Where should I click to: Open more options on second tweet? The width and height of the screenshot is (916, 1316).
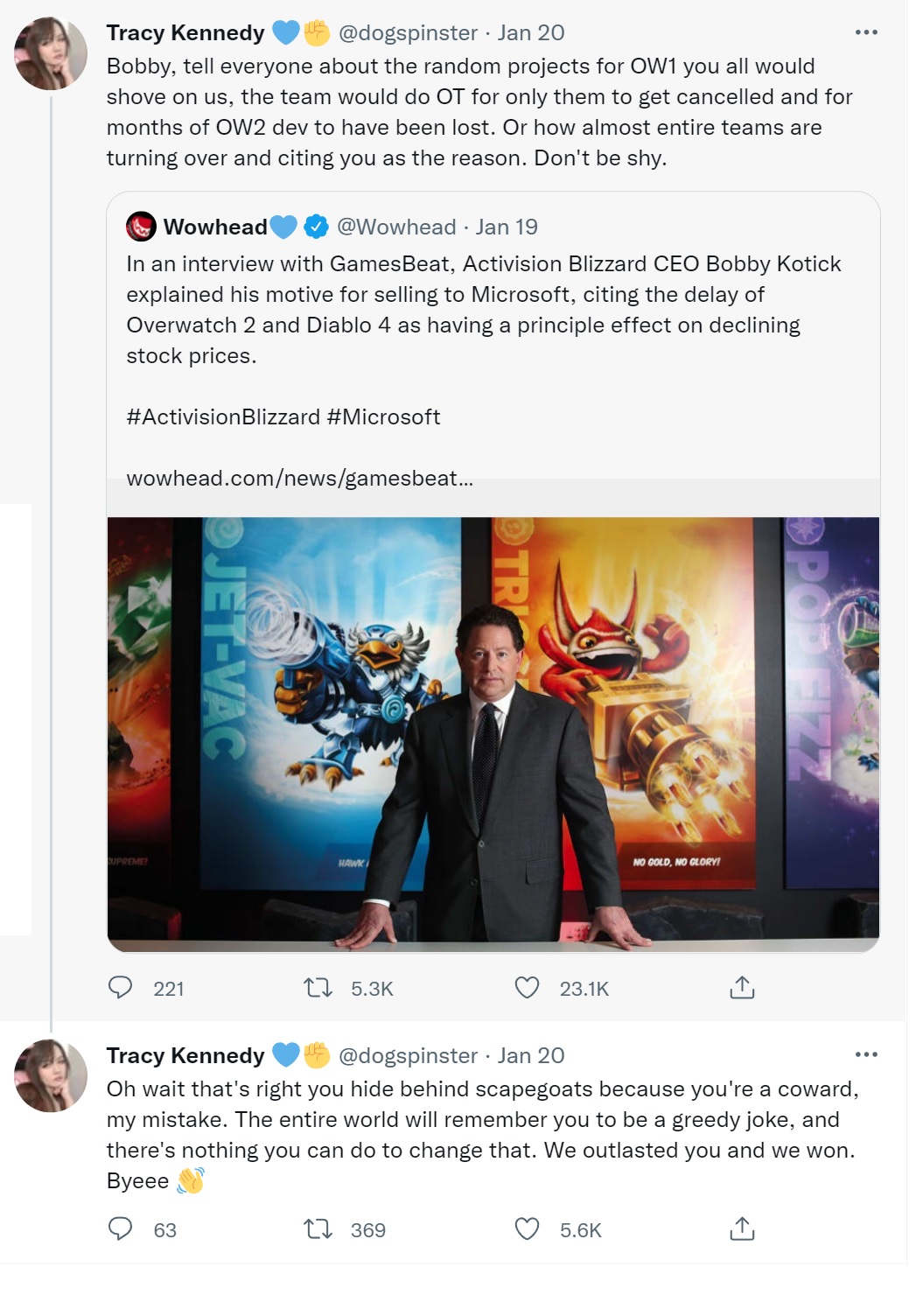point(865,1054)
